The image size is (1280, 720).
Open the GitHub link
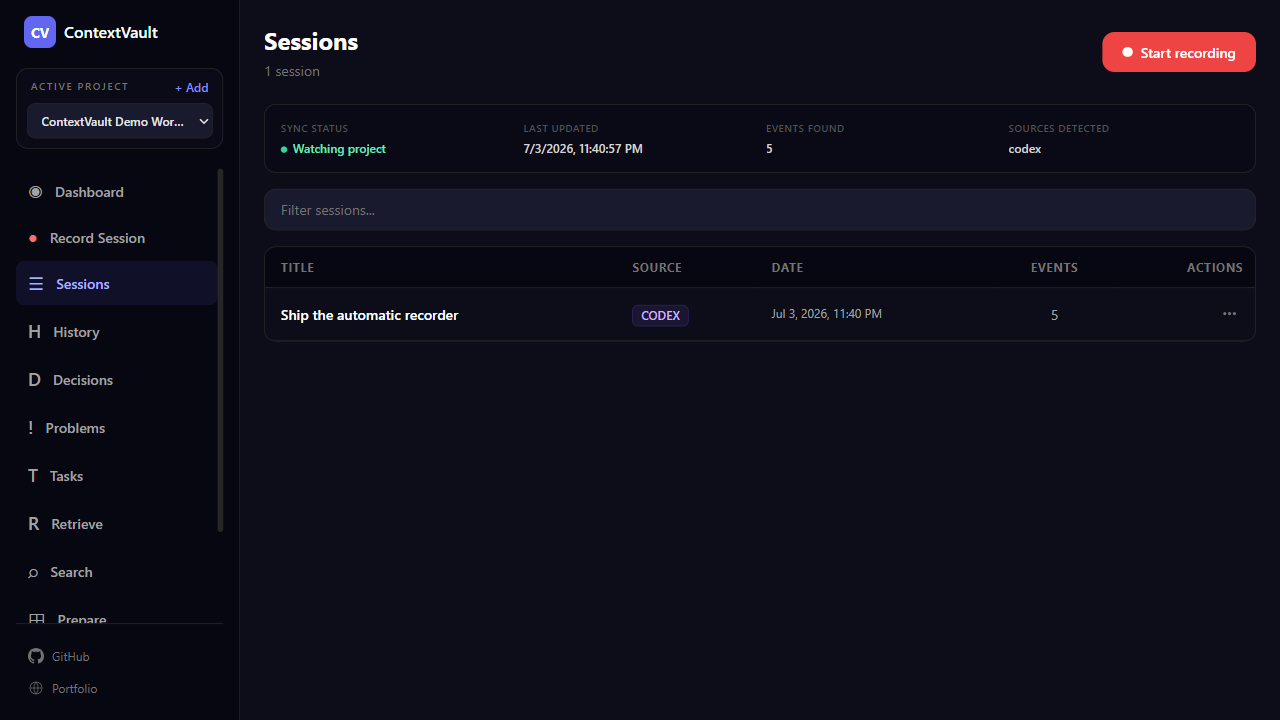coord(59,656)
